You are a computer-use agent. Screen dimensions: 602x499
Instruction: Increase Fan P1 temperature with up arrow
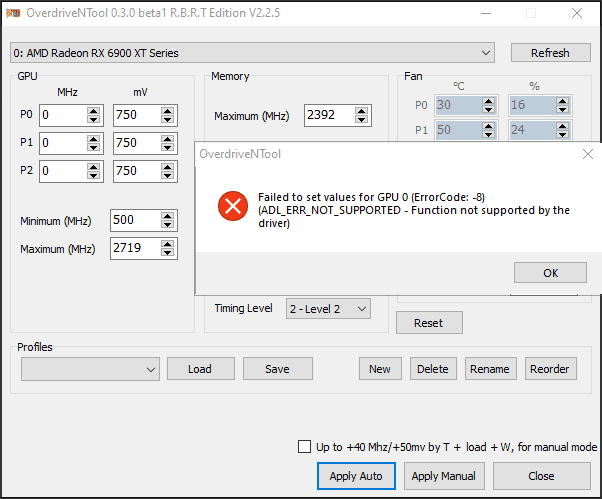(x=488, y=126)
